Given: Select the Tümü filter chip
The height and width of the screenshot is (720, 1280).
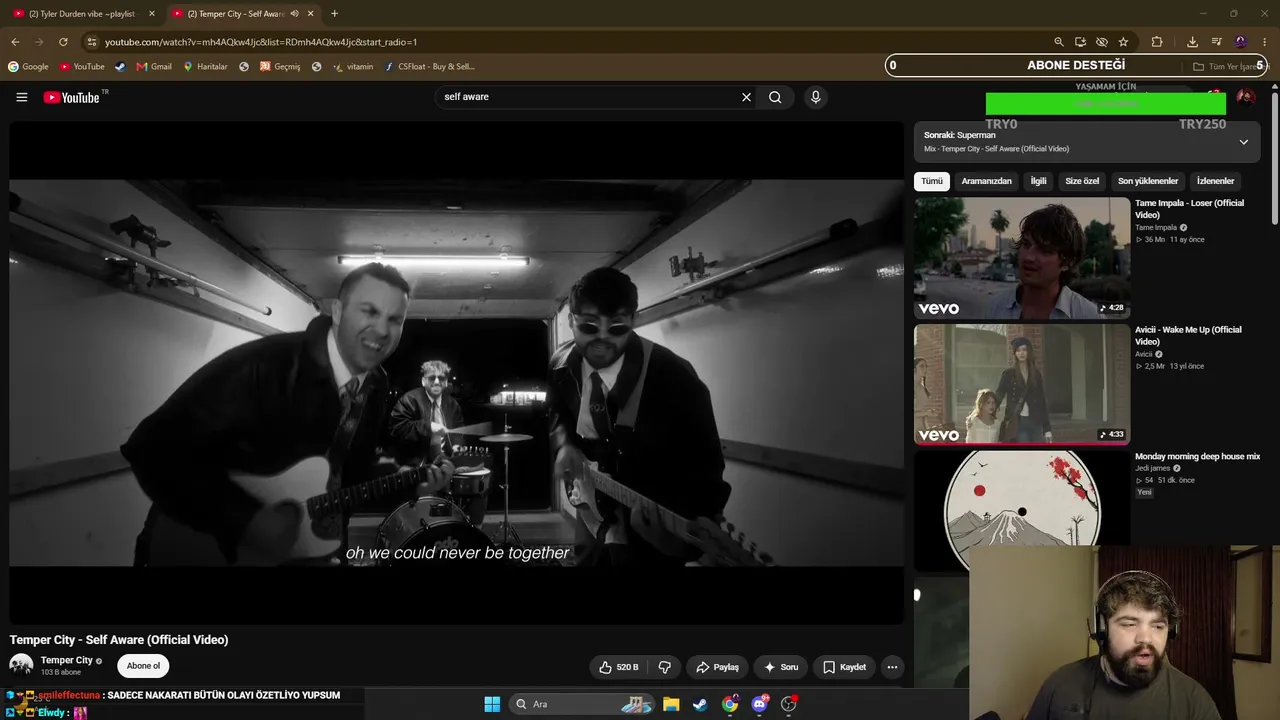Looking at the screenshot, I should pos(932,181).
